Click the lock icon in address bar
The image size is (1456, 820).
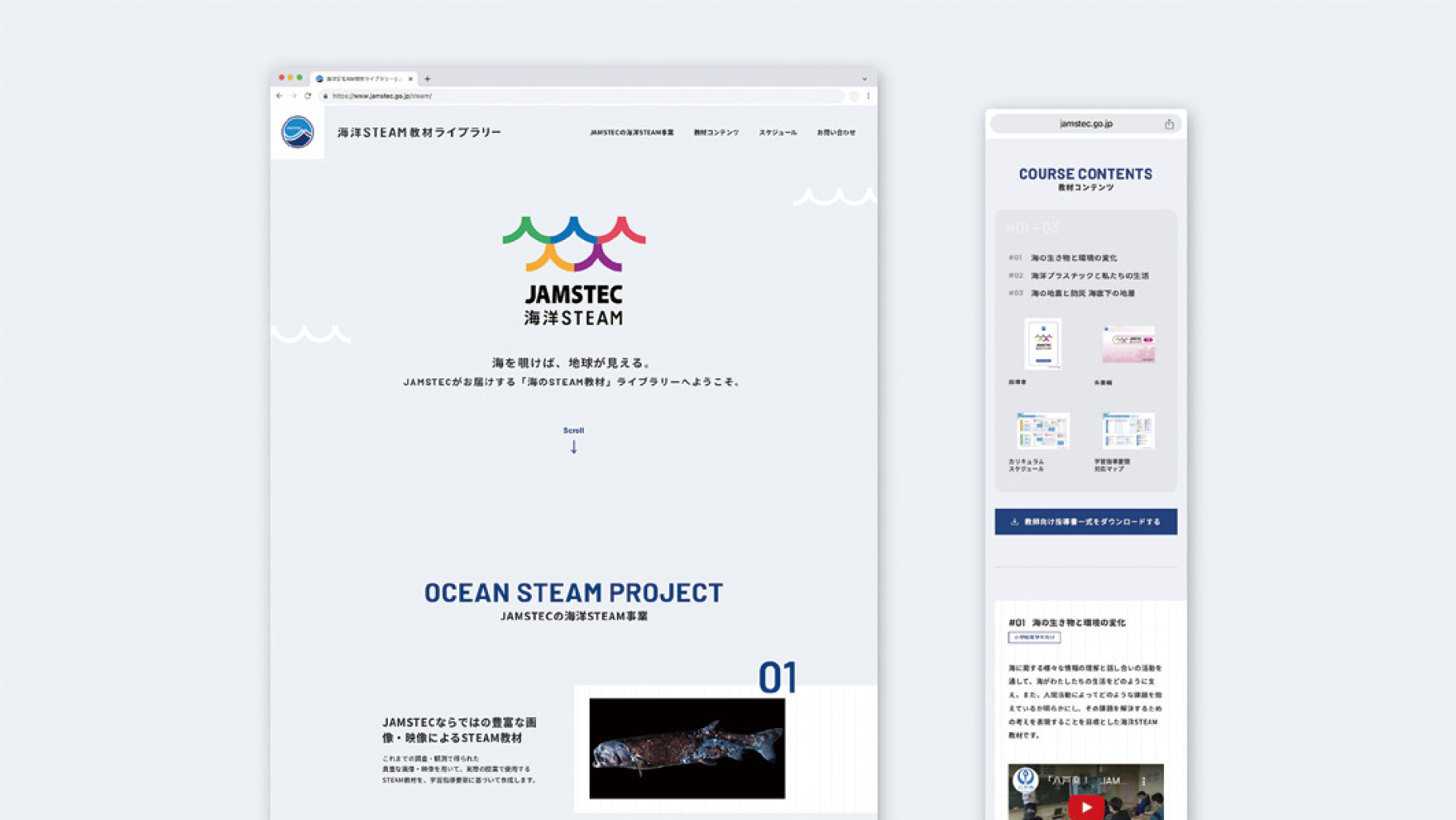(x=326, y=96)
